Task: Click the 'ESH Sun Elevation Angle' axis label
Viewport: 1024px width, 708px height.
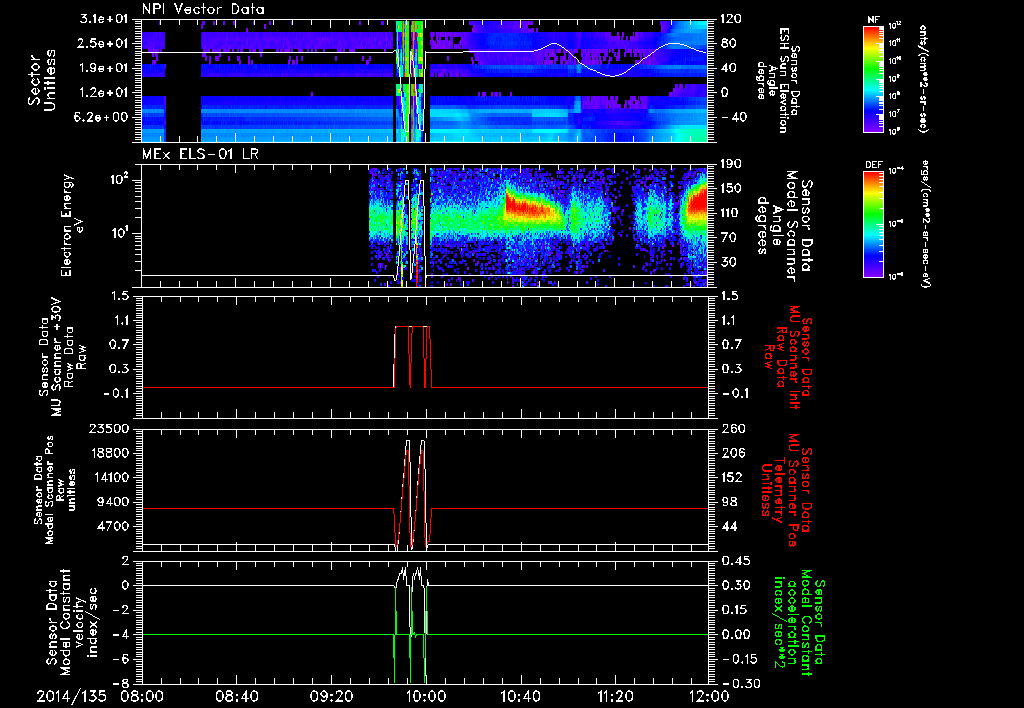Action: click(x=777, y=80)
